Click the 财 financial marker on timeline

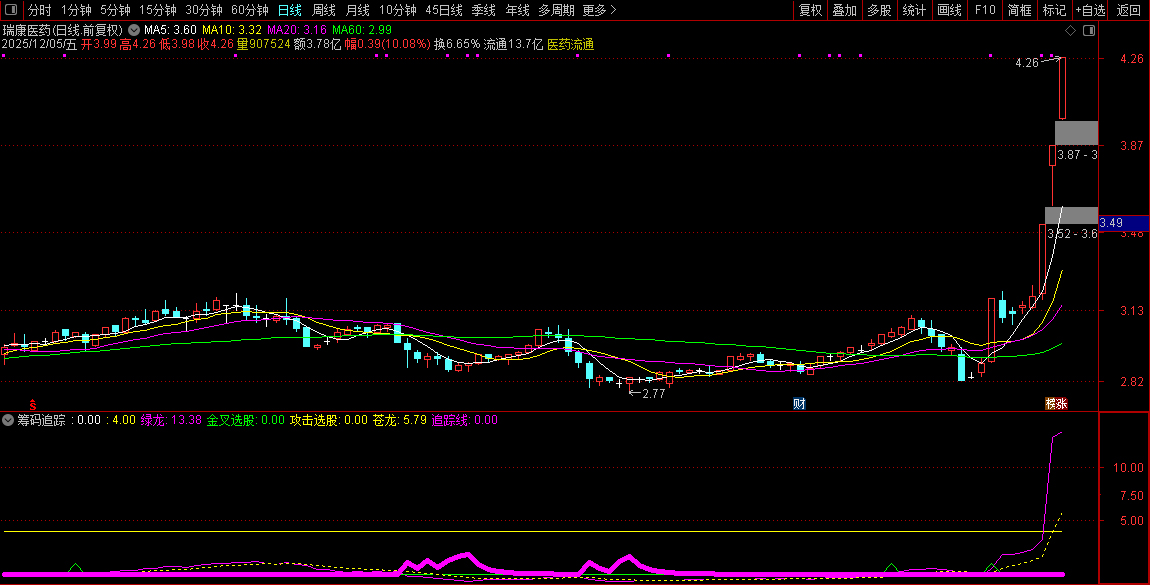click(799, 404)
